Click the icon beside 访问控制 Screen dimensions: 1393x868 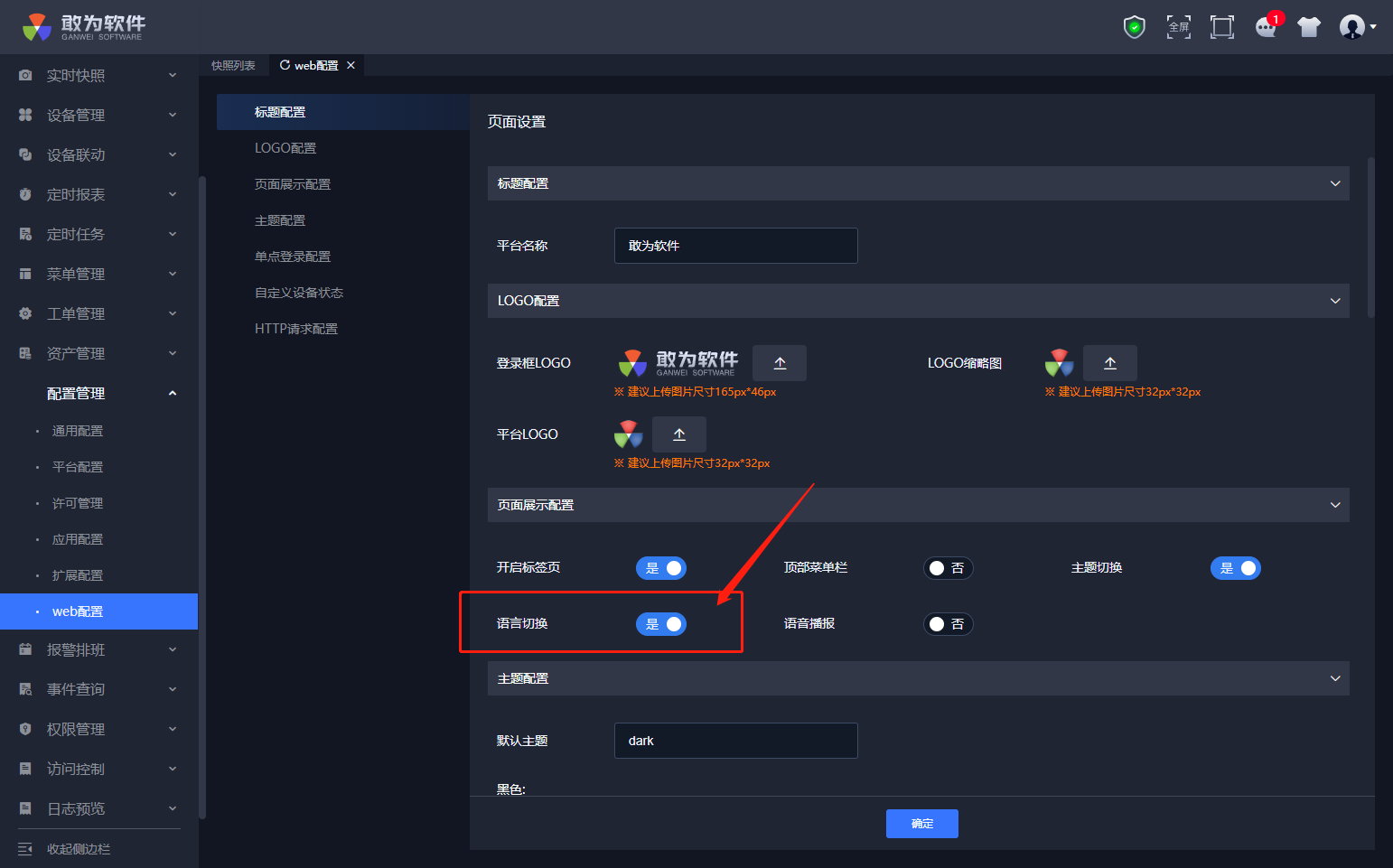coord(25,769)
